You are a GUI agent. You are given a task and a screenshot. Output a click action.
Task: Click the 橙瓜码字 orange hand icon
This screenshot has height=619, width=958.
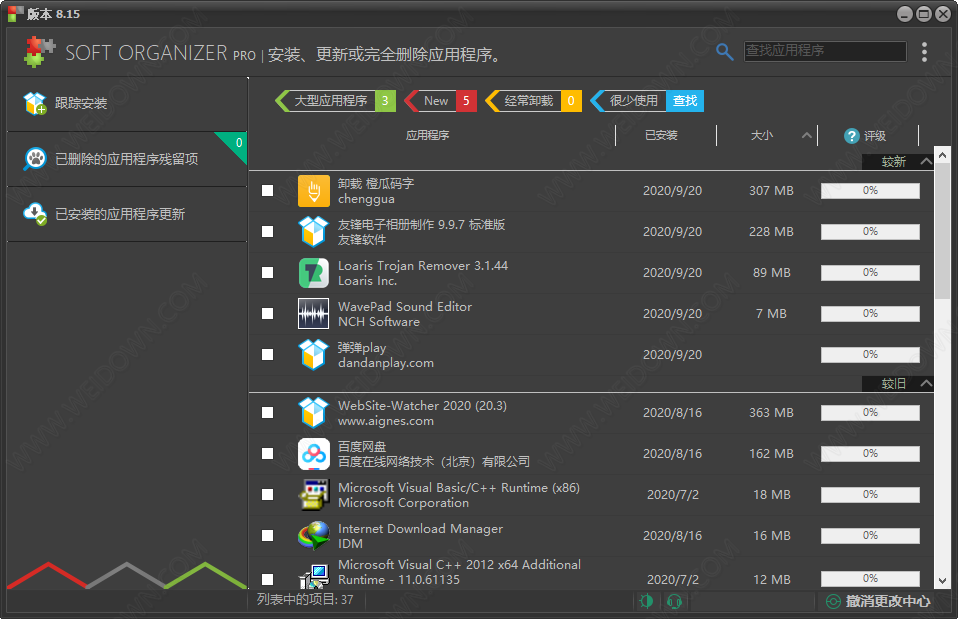pyautogui.click(x=313, y=191)
